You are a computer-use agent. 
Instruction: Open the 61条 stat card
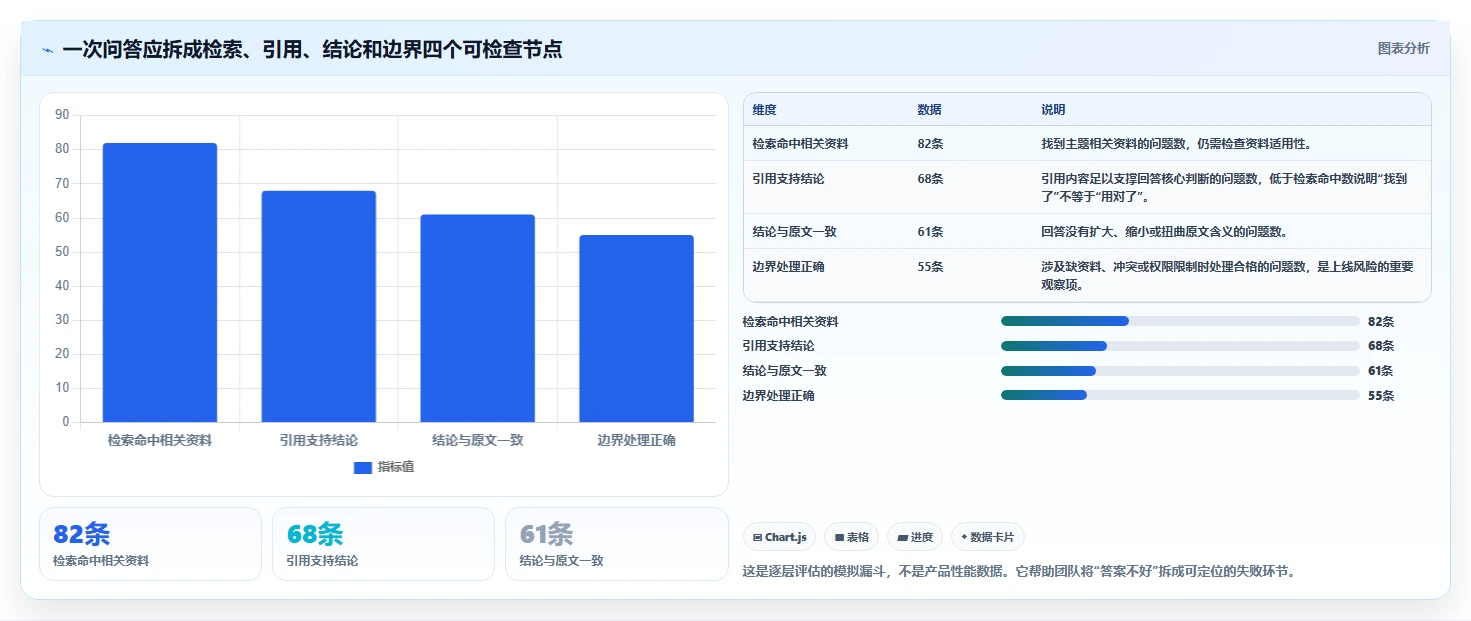click(x=617, y=544)
